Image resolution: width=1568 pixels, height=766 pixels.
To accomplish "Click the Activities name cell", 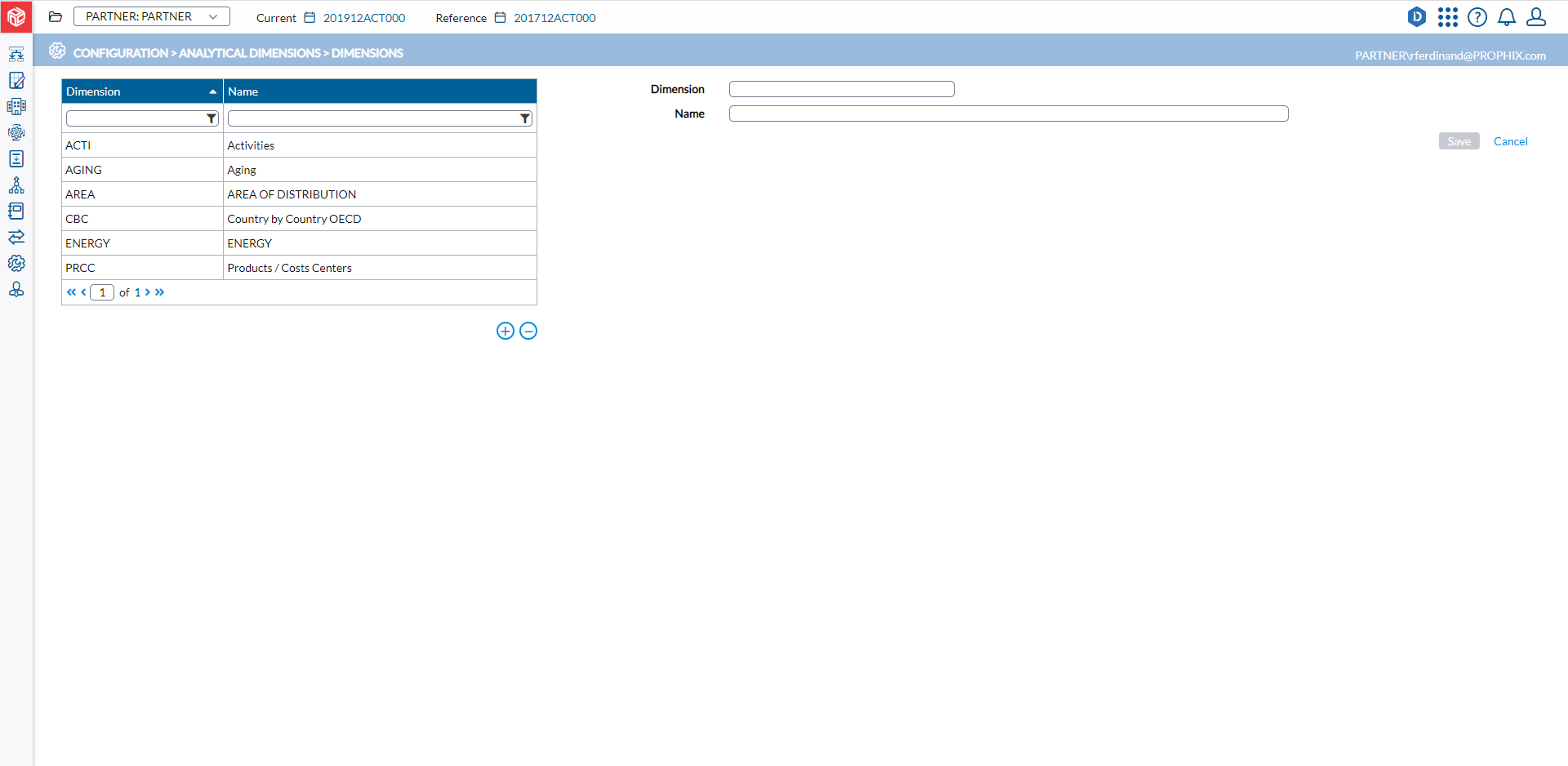I will (380, 145).
